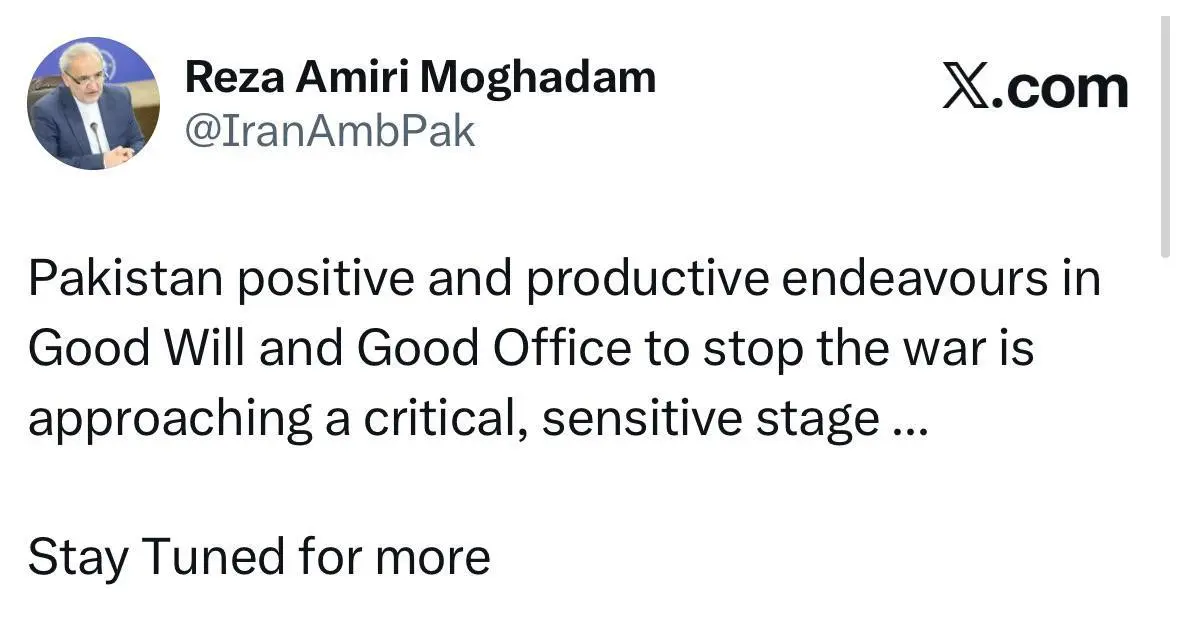Click the Reza Amiri Moghadam display name
The height and width of the screenshot is (622, 1179).
[x=420, y=77]
